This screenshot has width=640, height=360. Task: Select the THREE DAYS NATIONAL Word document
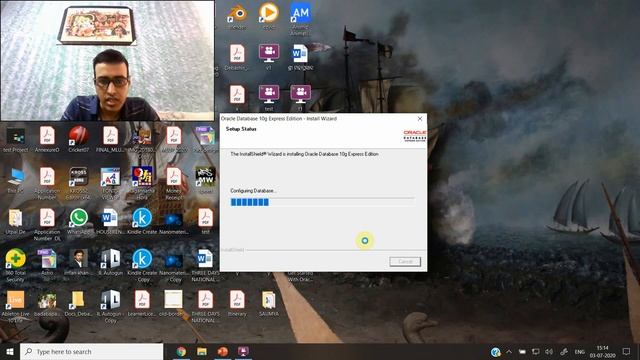pyautogui.click(x=205, y=265)
